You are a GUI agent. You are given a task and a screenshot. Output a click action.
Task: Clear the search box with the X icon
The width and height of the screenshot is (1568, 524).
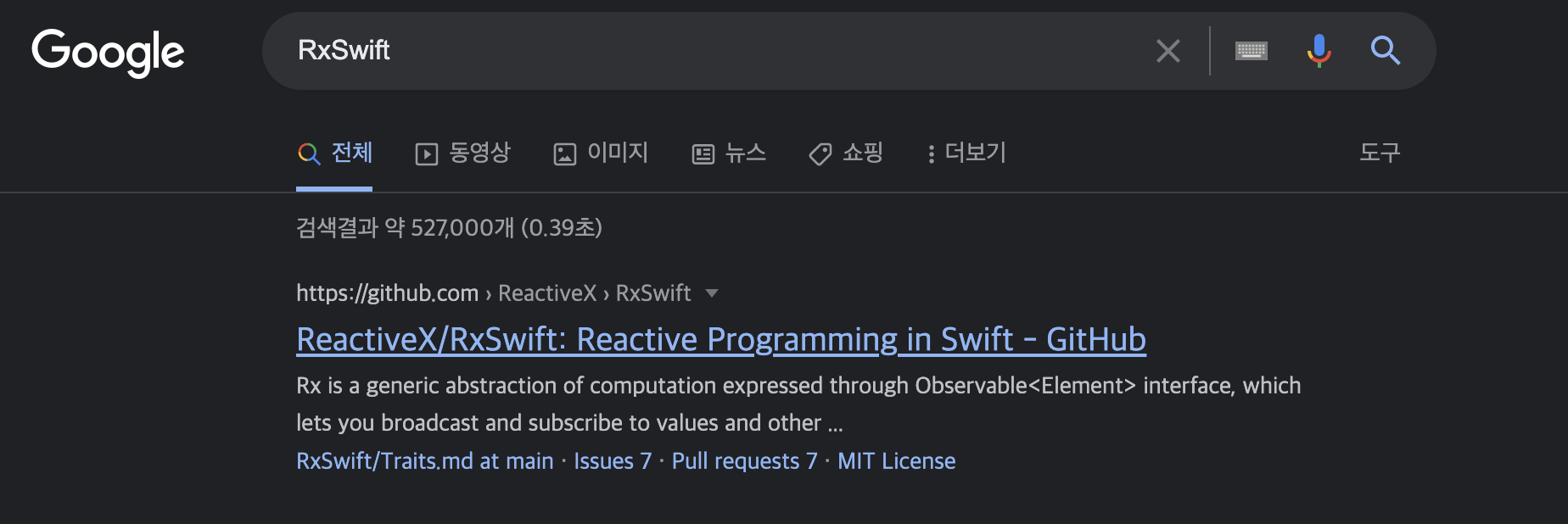(x=1168, y=51)
